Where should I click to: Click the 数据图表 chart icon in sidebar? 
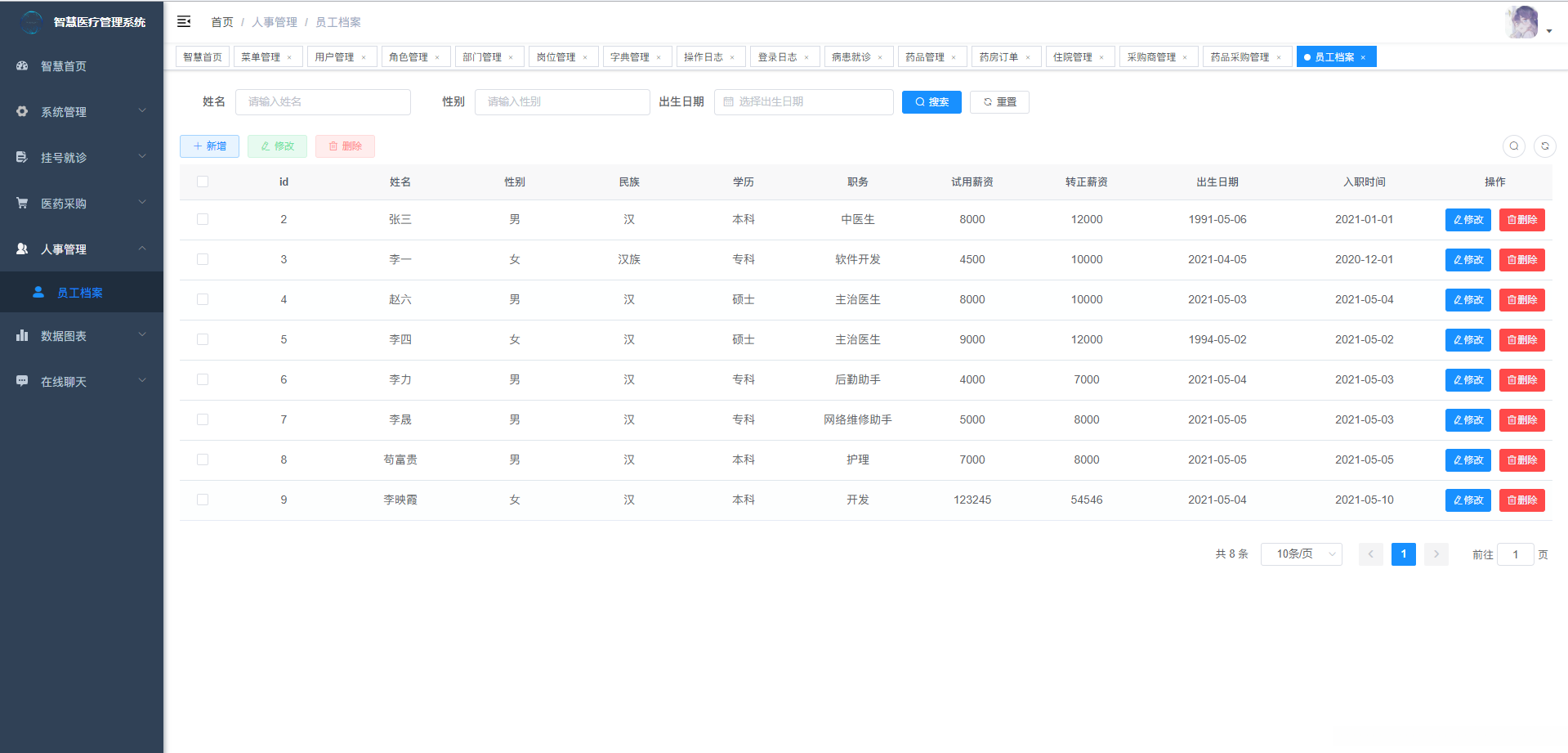click(x=22, y=335)
